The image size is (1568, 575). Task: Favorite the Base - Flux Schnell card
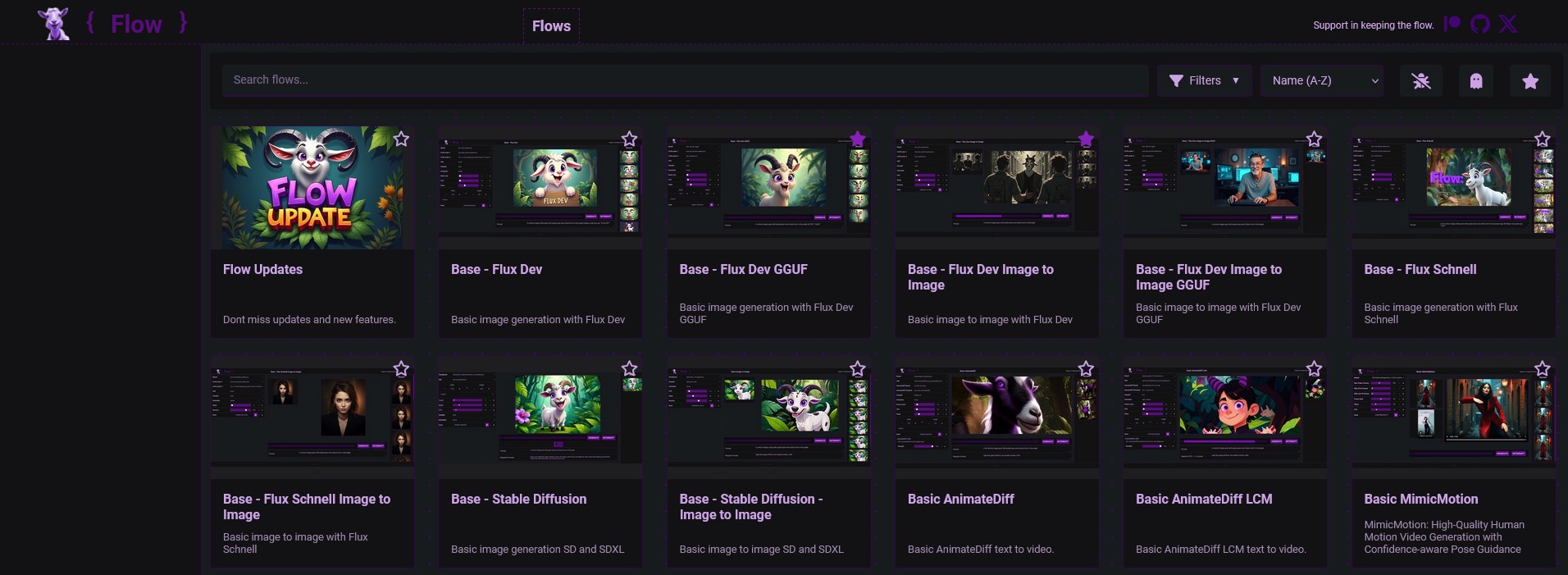tap(1543, 139)
